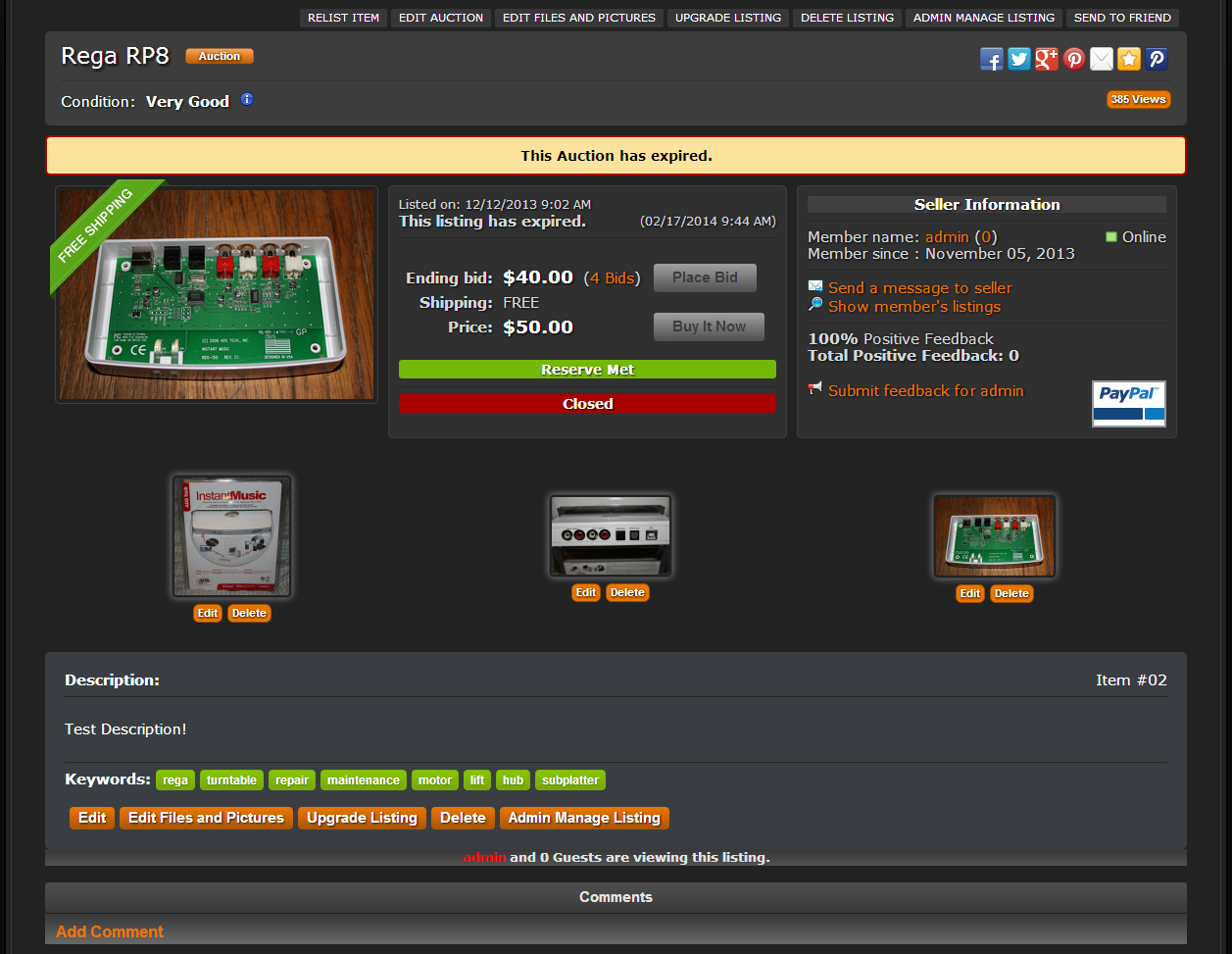Open Admin Manage Listing top menu item
The image size is (1232, 954).
tap(984, 18)
